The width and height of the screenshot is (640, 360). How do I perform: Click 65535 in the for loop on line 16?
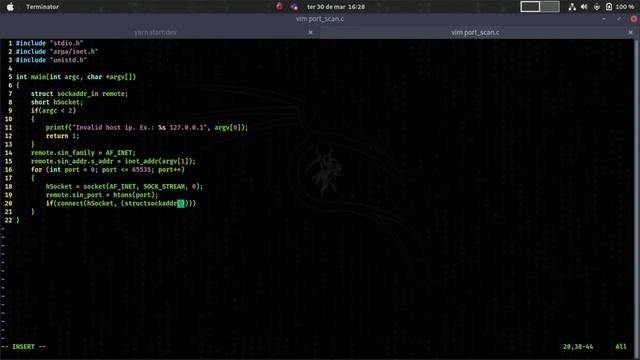[x=141, y=169]
